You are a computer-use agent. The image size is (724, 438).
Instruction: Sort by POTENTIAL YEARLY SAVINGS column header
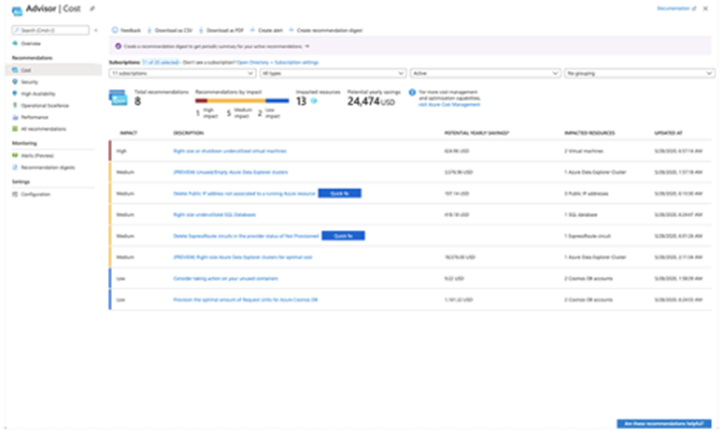coord(477,133)
